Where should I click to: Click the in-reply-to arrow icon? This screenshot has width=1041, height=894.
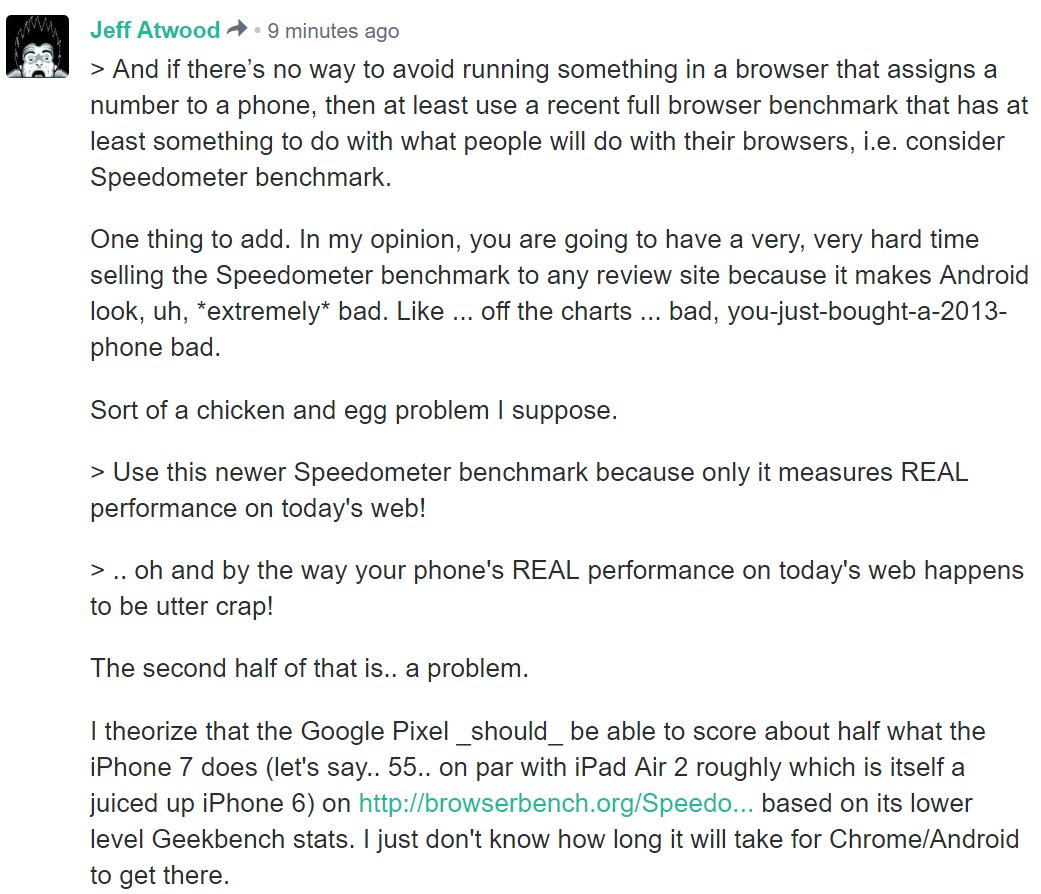[237, 30]
